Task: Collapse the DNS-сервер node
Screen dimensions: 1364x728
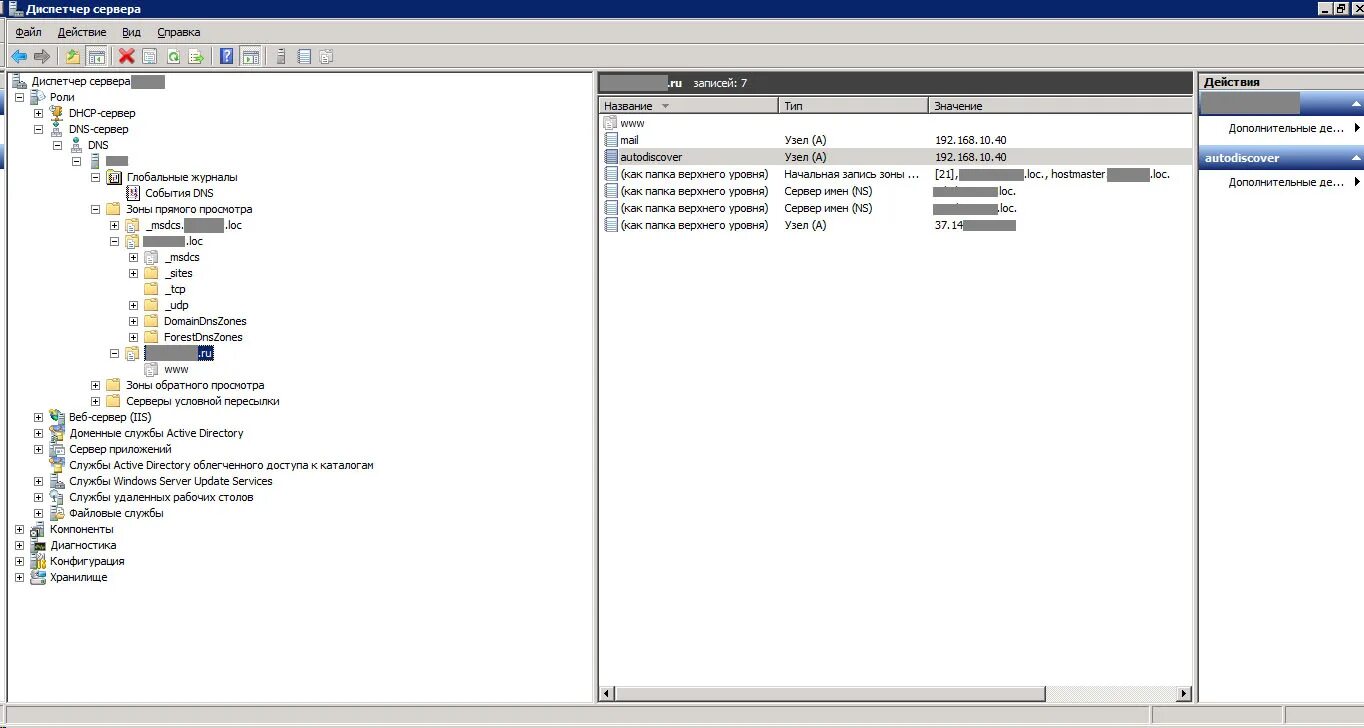Action: pos(38,129)
